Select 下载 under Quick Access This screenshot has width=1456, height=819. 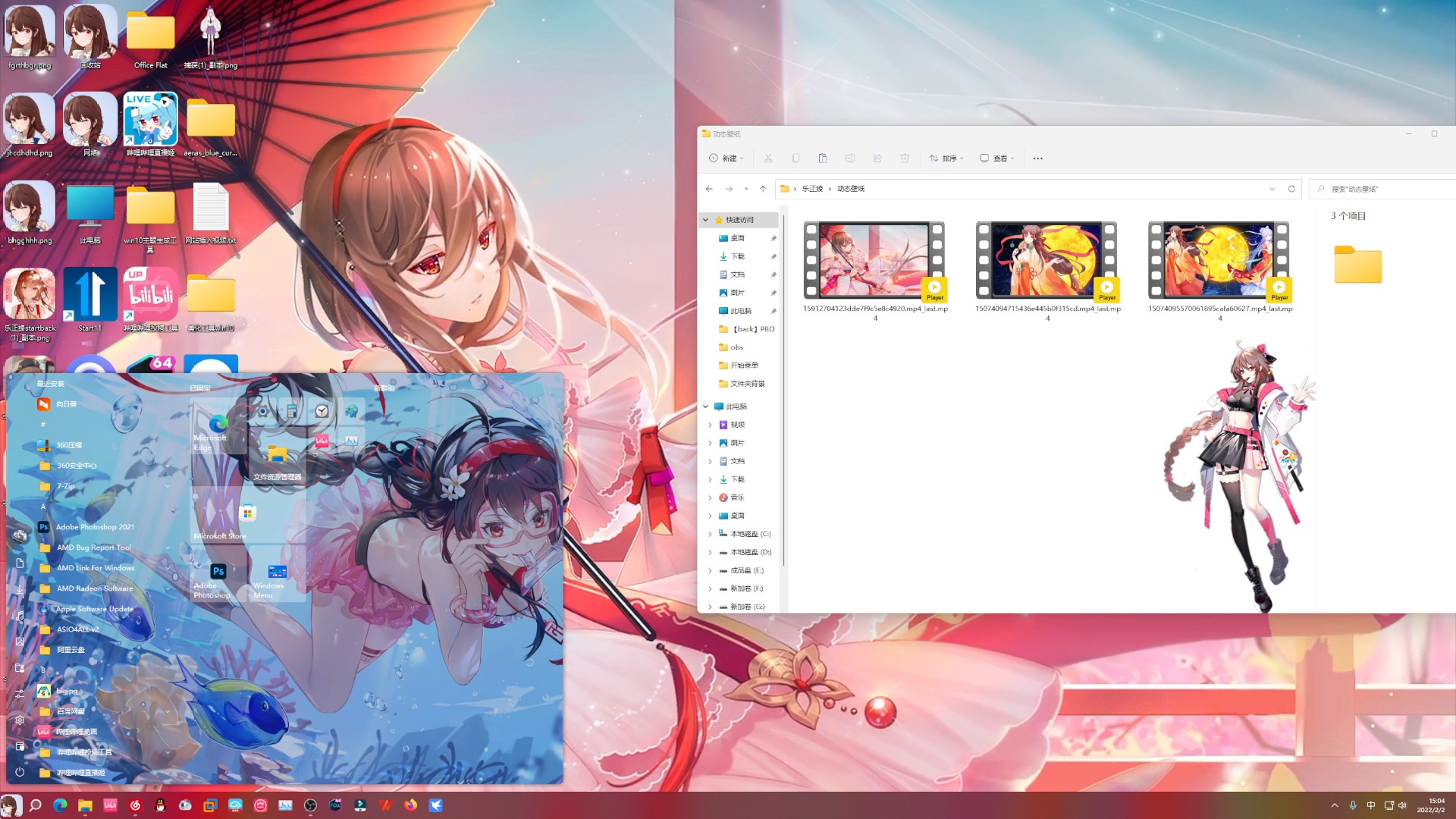tap(737, 256)
